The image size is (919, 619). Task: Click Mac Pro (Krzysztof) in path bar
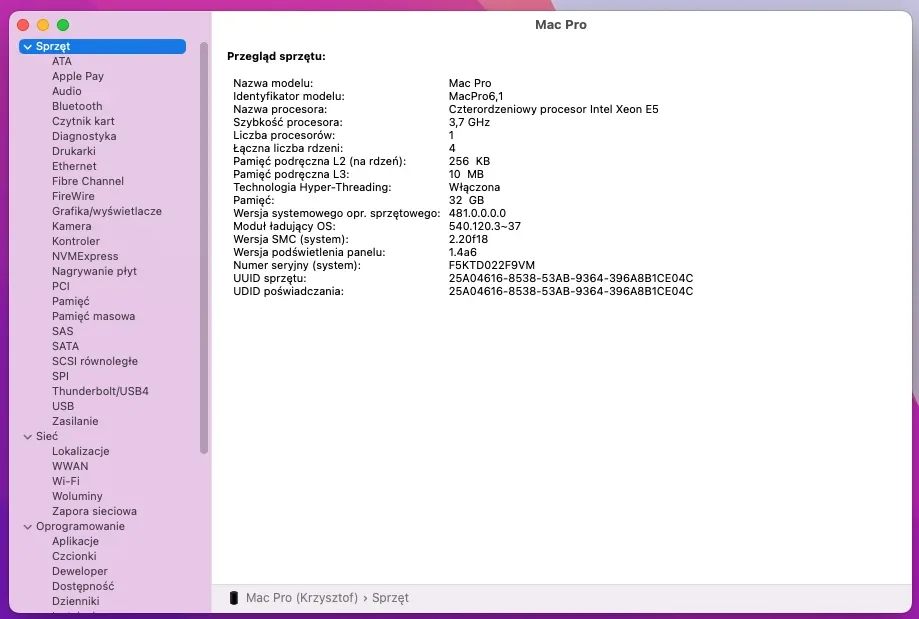(x=302, y=598)
